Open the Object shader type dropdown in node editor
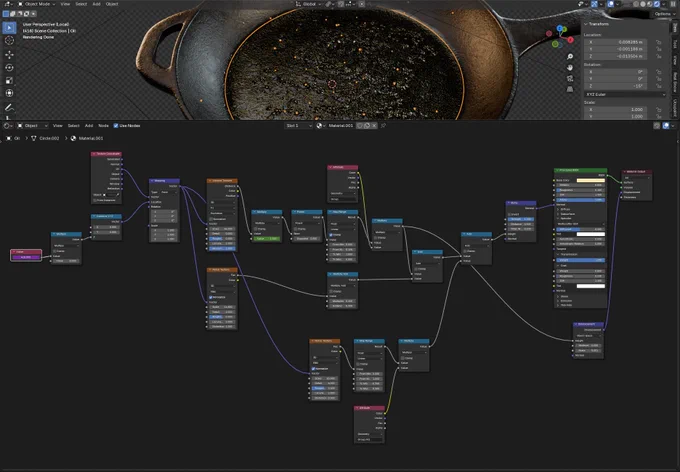 coord(32,125)
